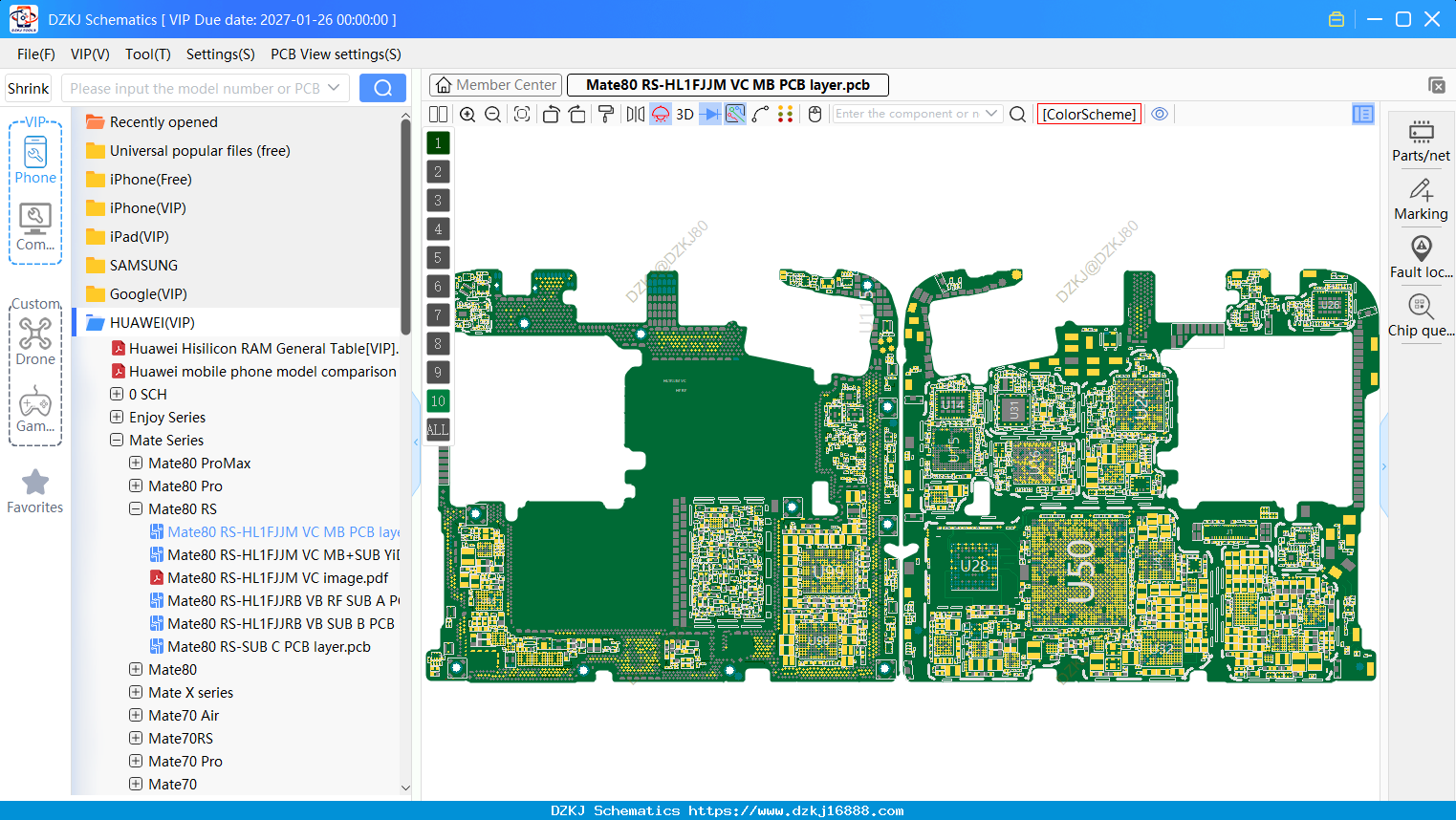1456x820 pixels.
Task: Open the Parts/net panel
Action: [x=1421, y=140]
